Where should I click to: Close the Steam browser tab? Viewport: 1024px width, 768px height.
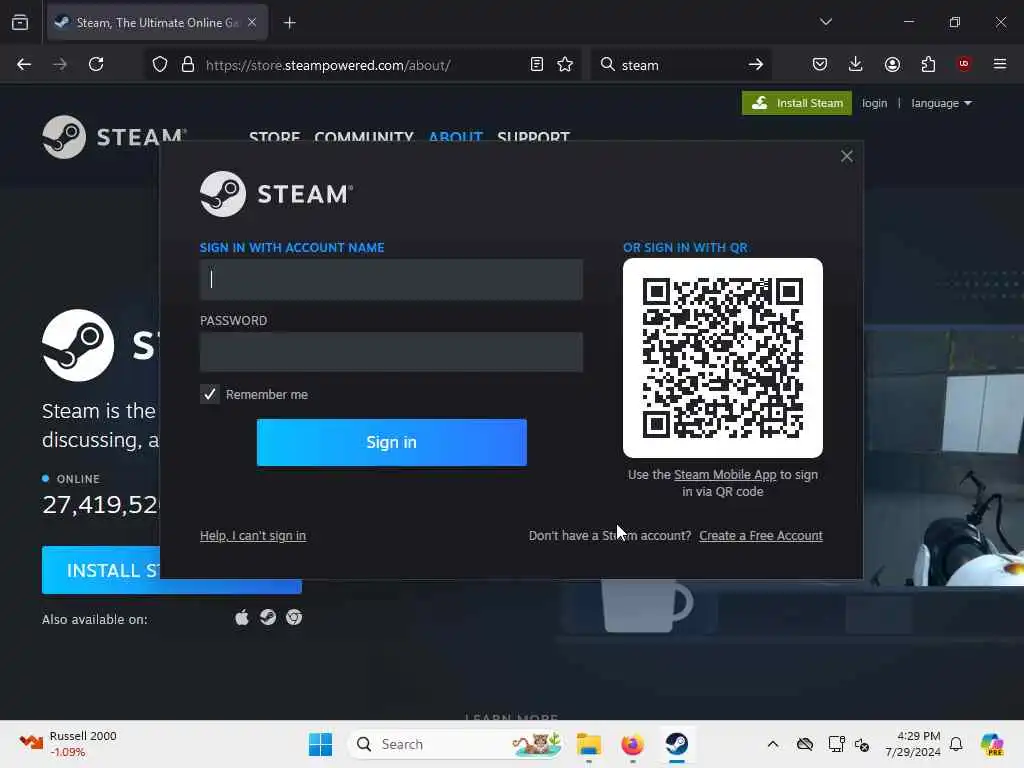[x=252, y=22]
